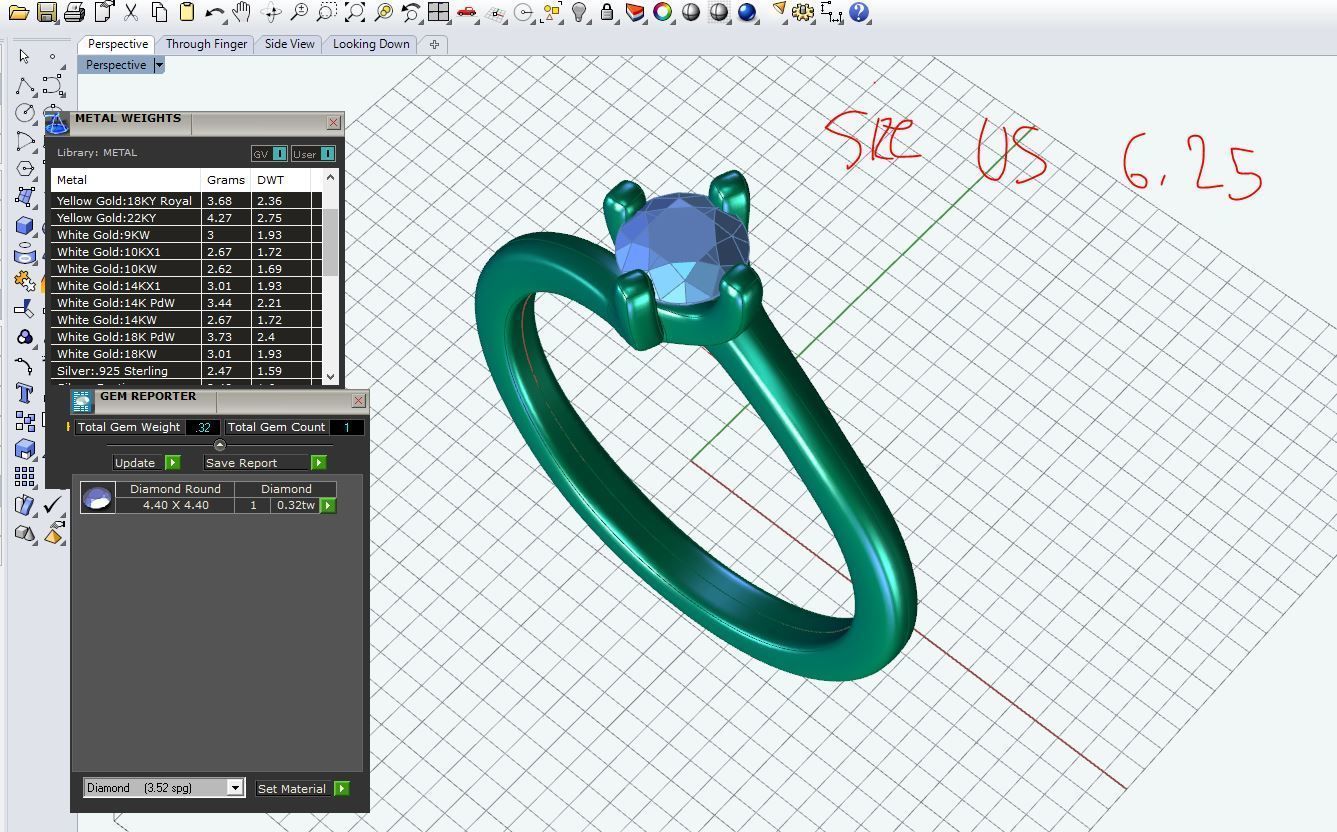
Task: Open a file with the folder icon
Action: tap(17, 13)
